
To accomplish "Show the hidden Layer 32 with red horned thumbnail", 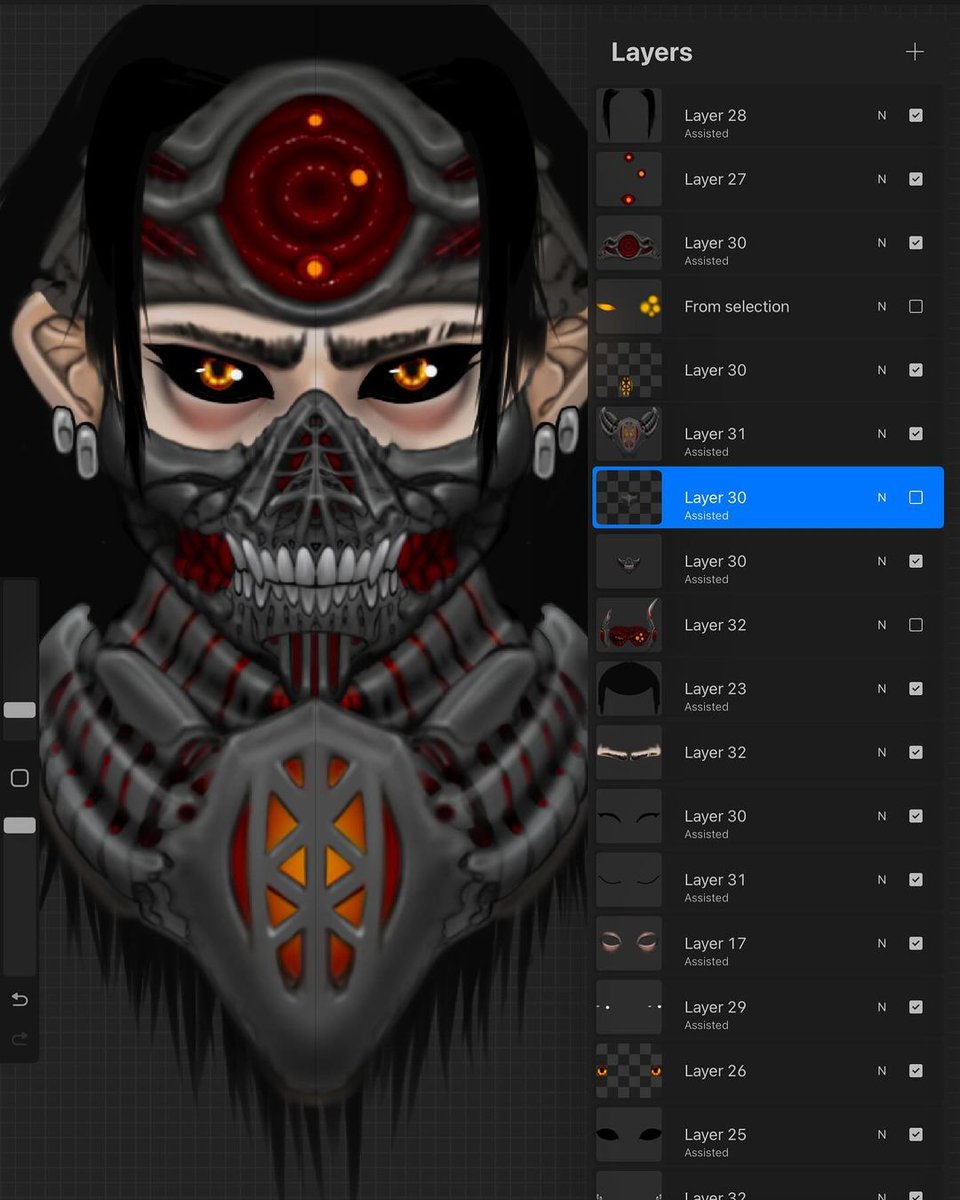I will point(915,624).
